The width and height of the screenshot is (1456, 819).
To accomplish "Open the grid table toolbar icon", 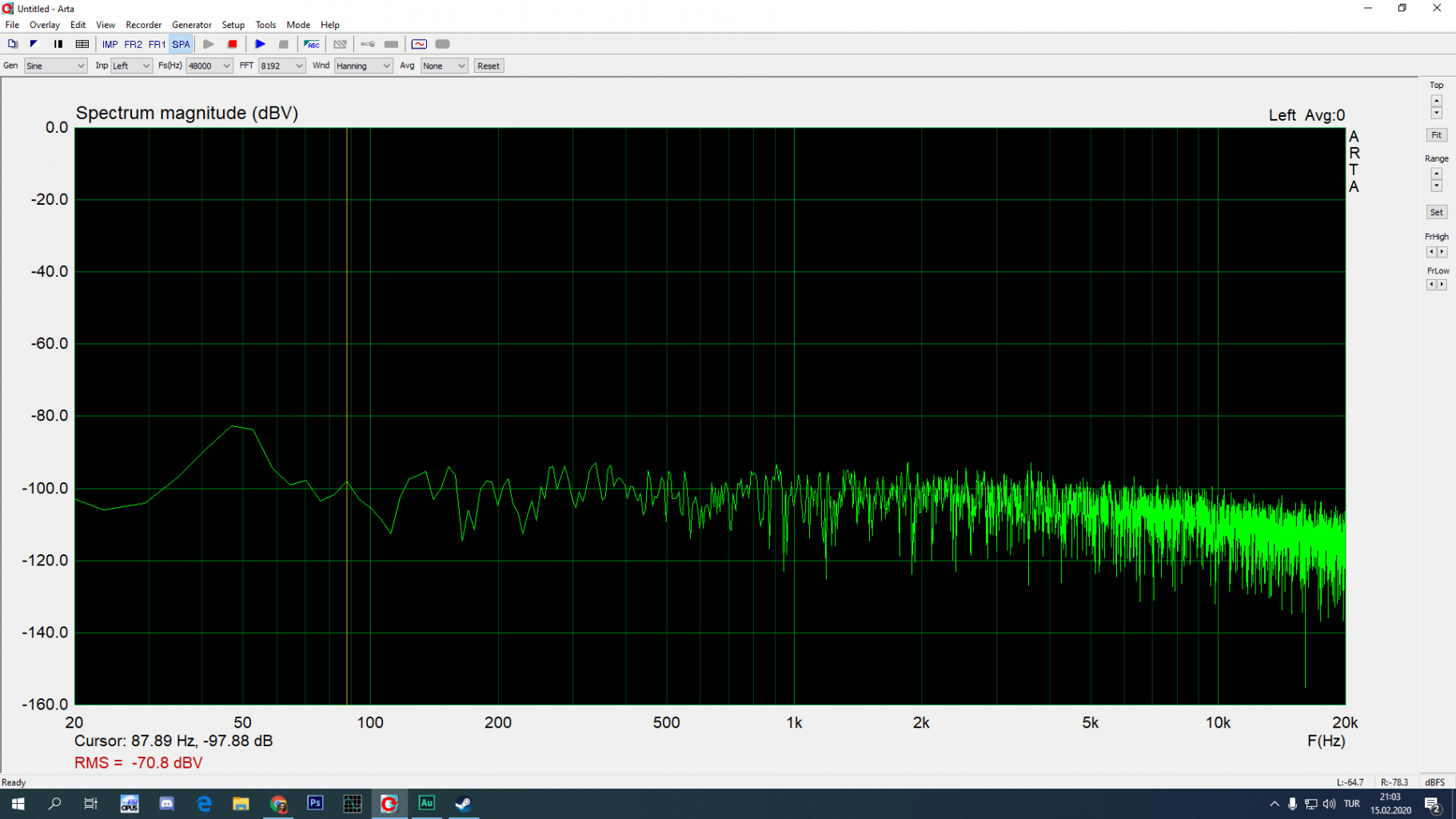I will click(x=82, y=44).
